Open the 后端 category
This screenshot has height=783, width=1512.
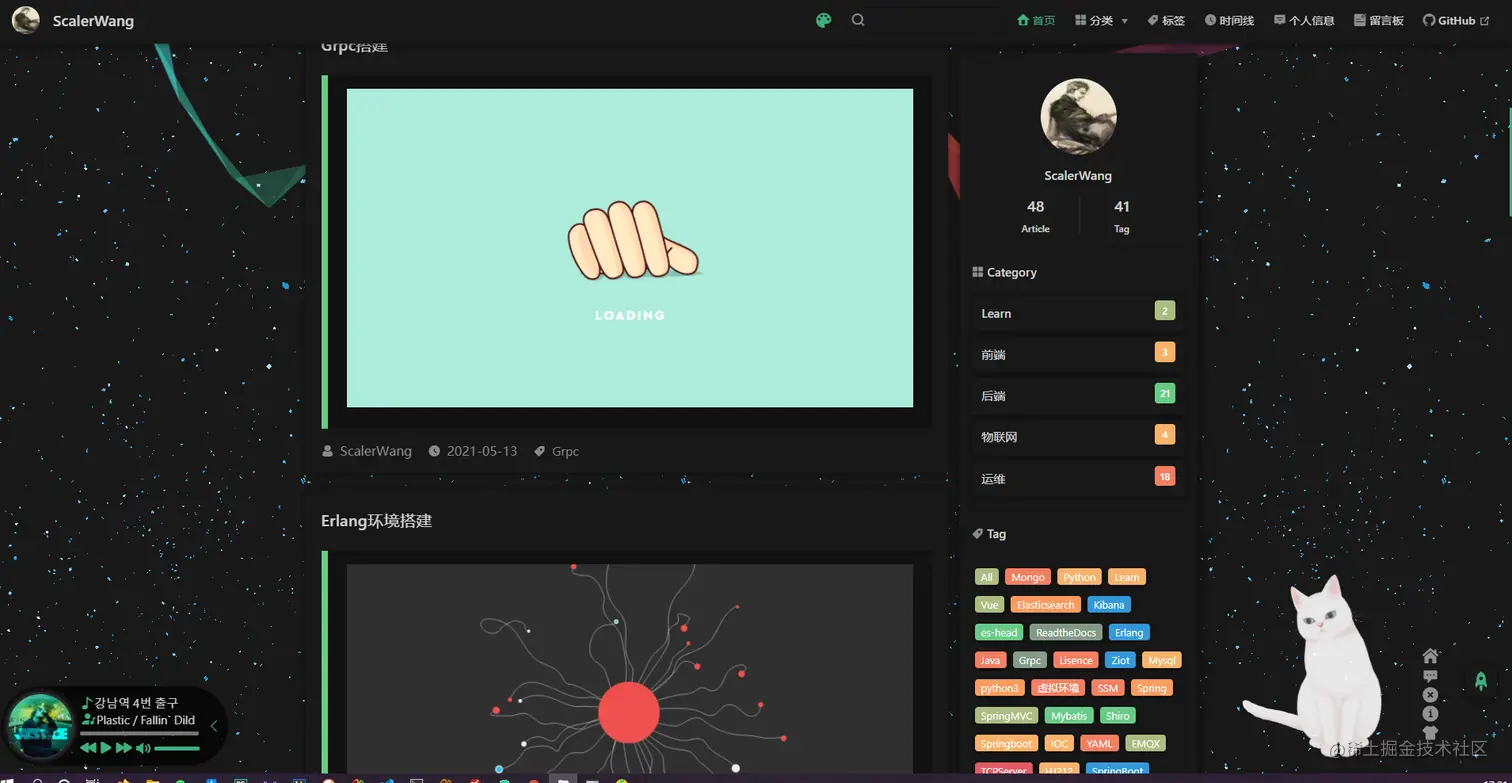coord(1078,395)
